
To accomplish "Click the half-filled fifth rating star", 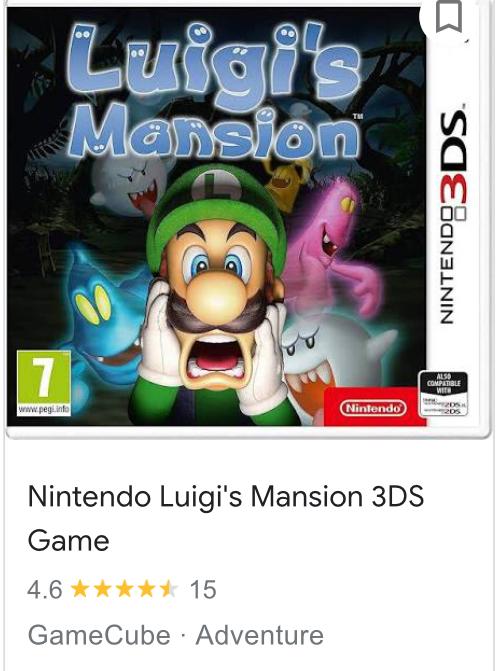I will point(169,589).
